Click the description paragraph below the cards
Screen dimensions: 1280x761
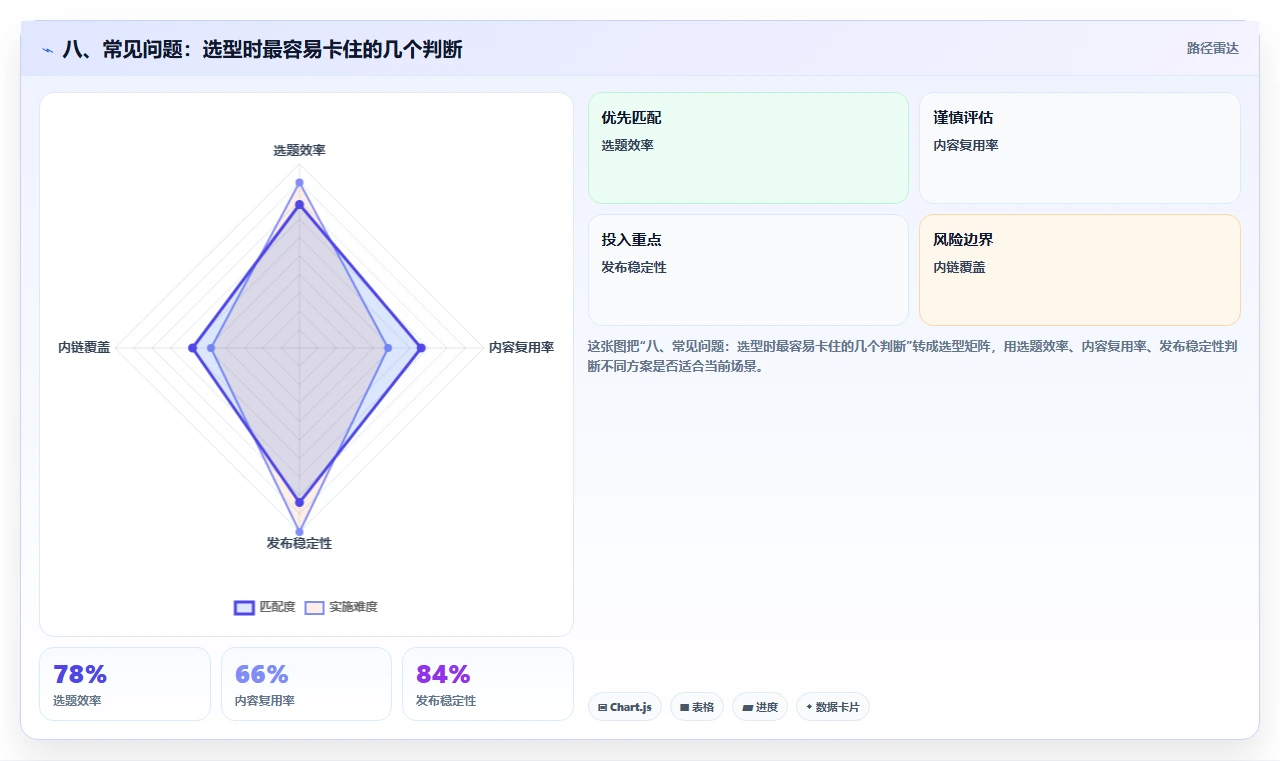914,356
